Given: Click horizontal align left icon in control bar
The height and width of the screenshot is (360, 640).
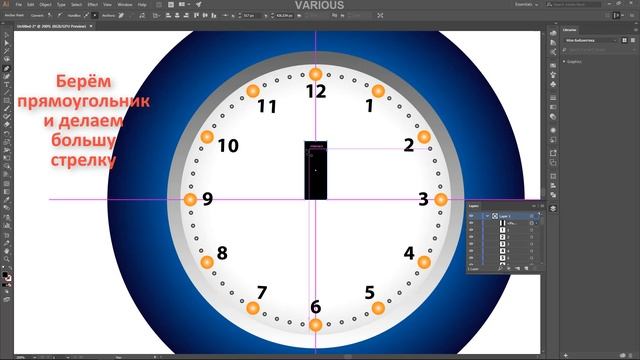Looking at the screenshot, I should tap(168, 16).
